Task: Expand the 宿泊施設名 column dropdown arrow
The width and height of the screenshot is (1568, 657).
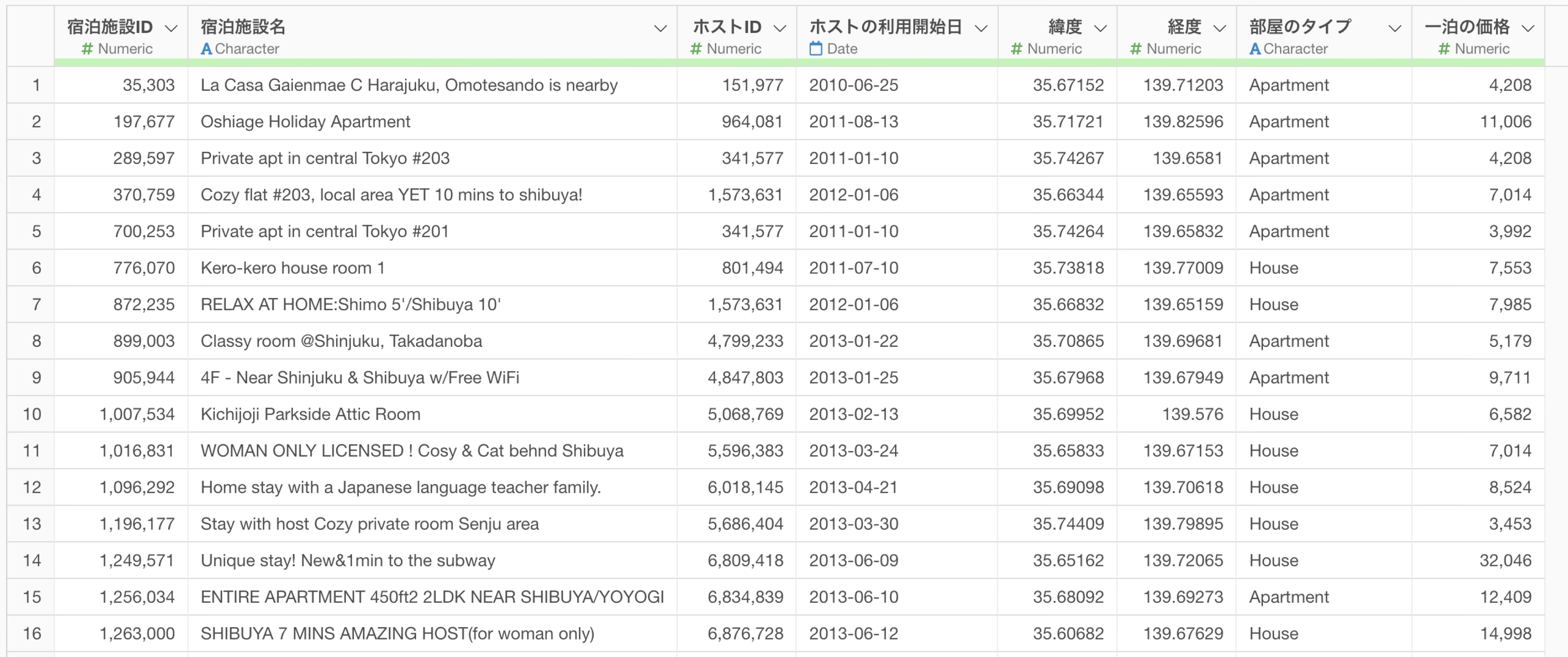Action: (660, 29)
